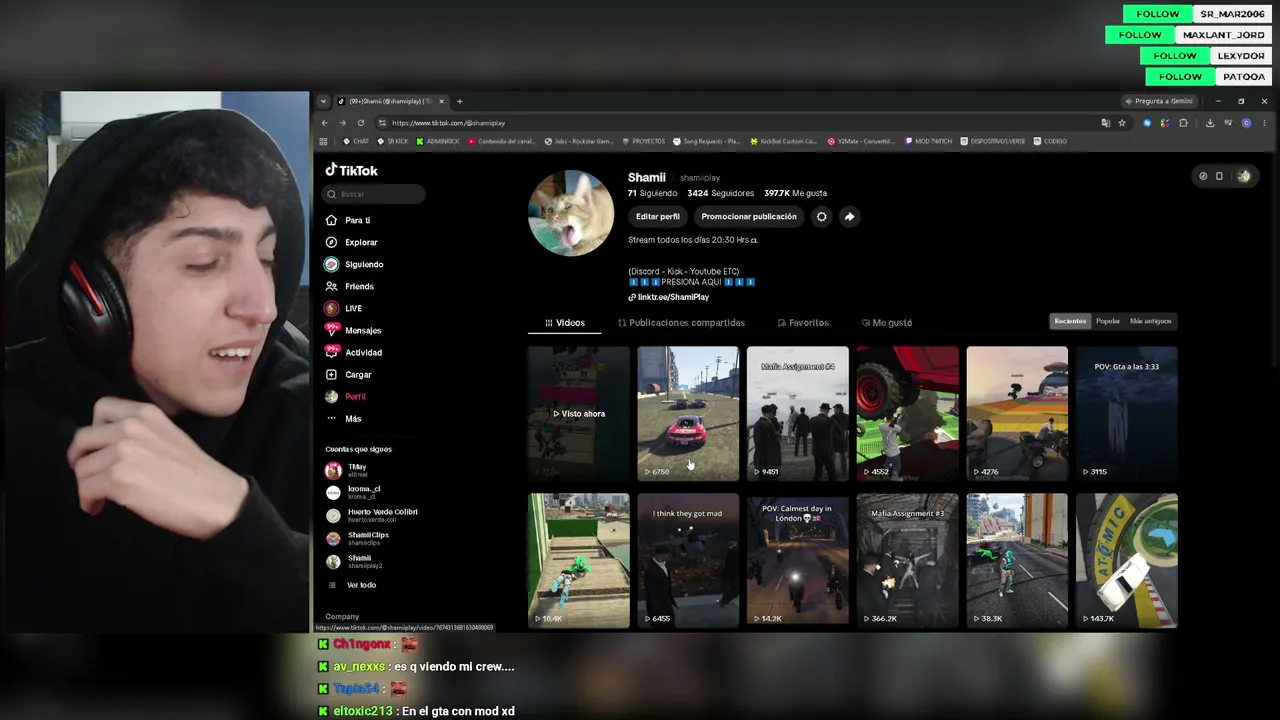1280x720 pixels.
Task: Click the TikTok search field
Action: 375,194
